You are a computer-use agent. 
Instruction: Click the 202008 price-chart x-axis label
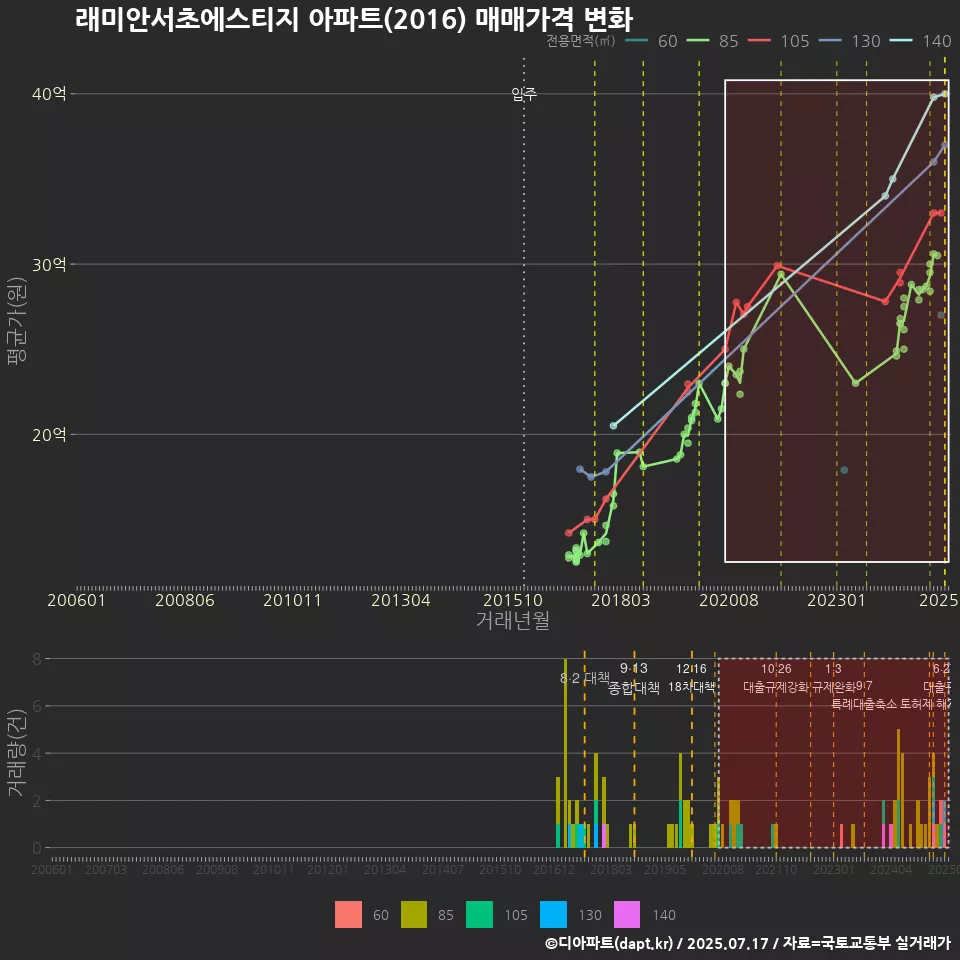click(729, 600)
